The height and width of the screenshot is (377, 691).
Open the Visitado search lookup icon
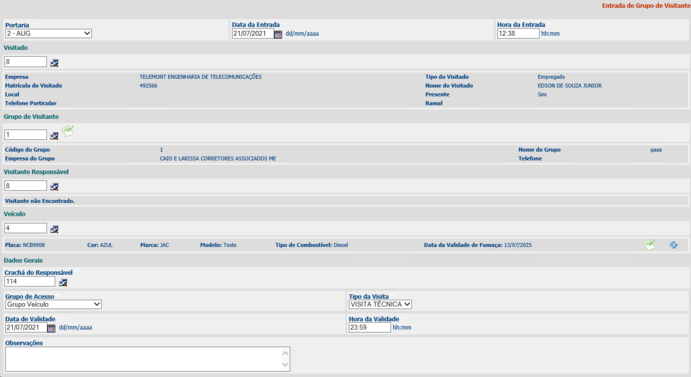click(54, 63)
